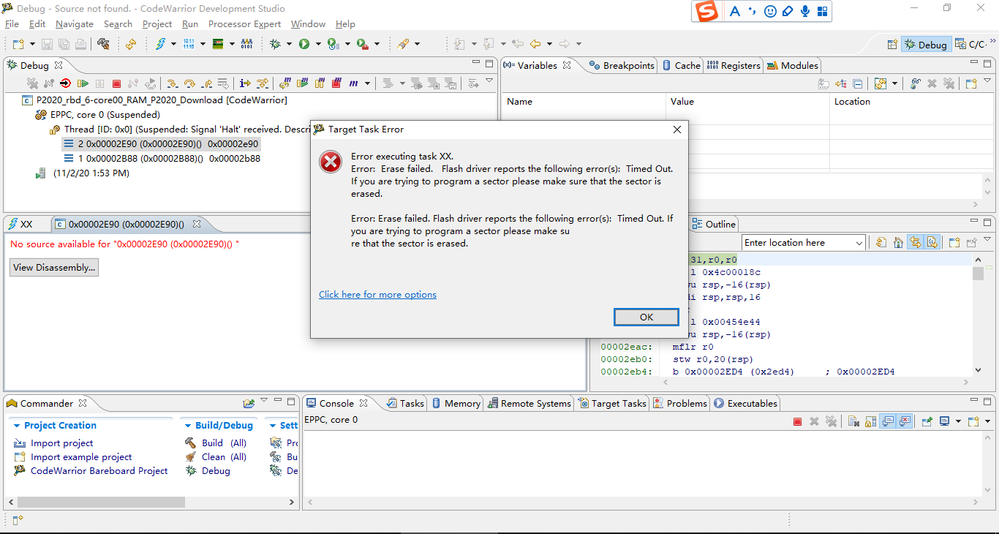The image size is (999, 534).
Task: Click the Resume icon in Debug toolbar
Action: click(82, 83)
